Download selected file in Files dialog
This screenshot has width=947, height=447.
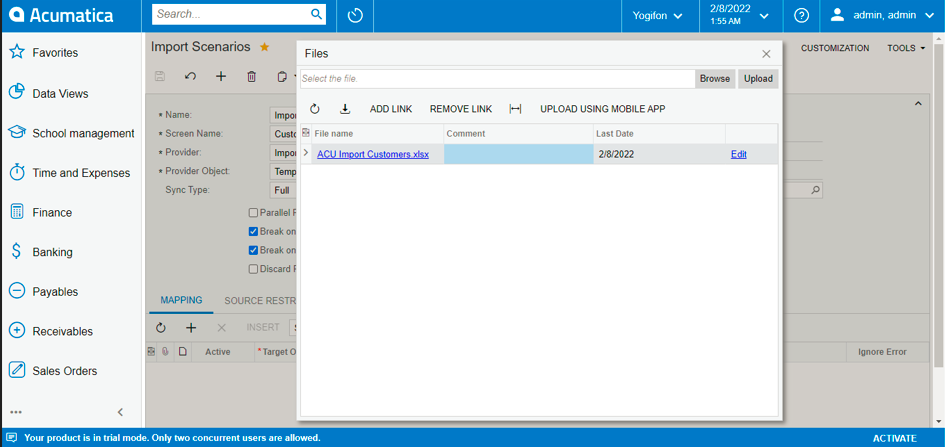coord(345,109)
